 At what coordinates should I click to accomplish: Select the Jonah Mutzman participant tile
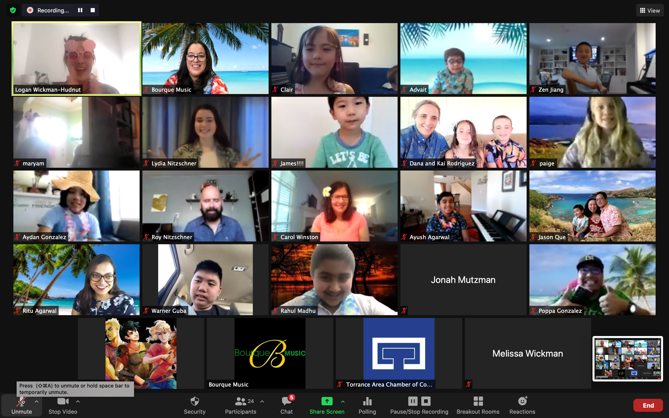pos(463,280)
